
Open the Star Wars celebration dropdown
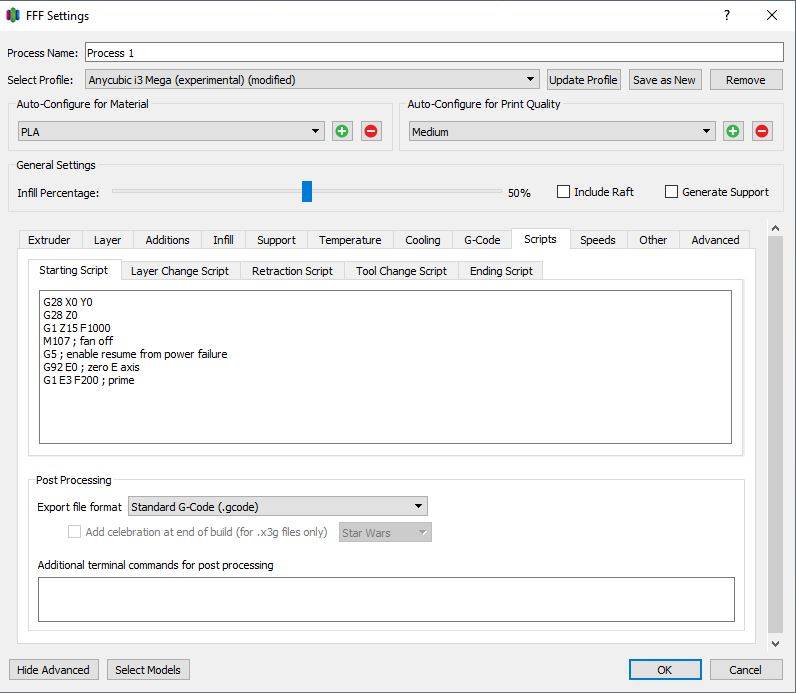[x=385, y=532]
